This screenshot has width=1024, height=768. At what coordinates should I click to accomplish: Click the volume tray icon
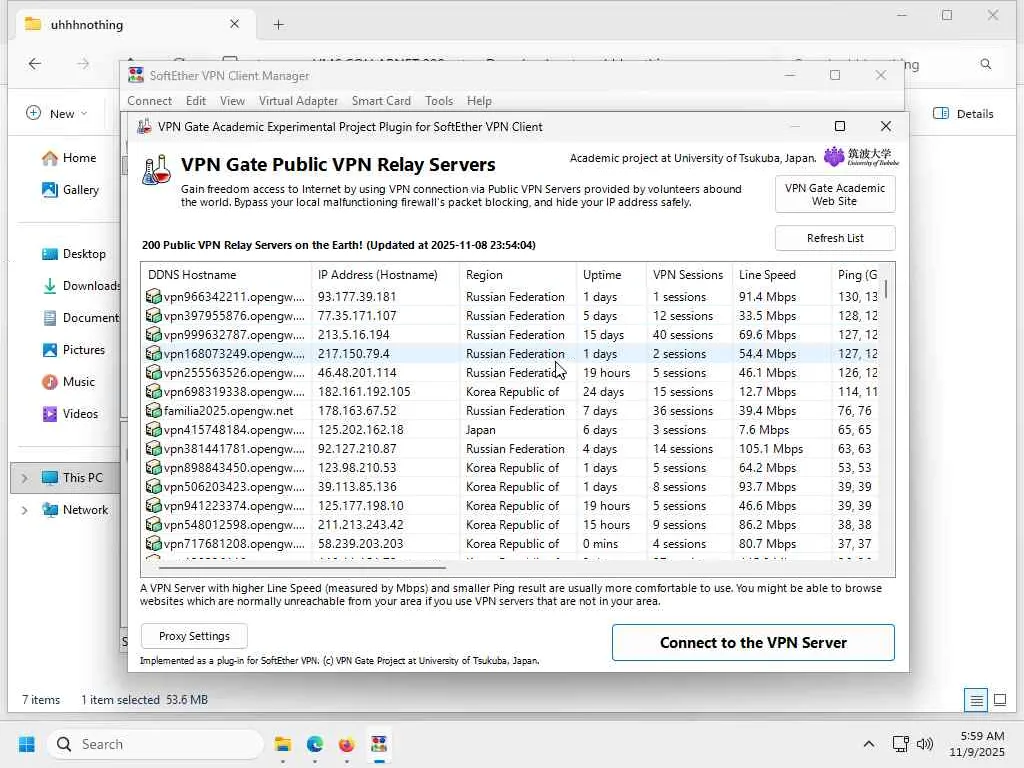pos(925,744)
